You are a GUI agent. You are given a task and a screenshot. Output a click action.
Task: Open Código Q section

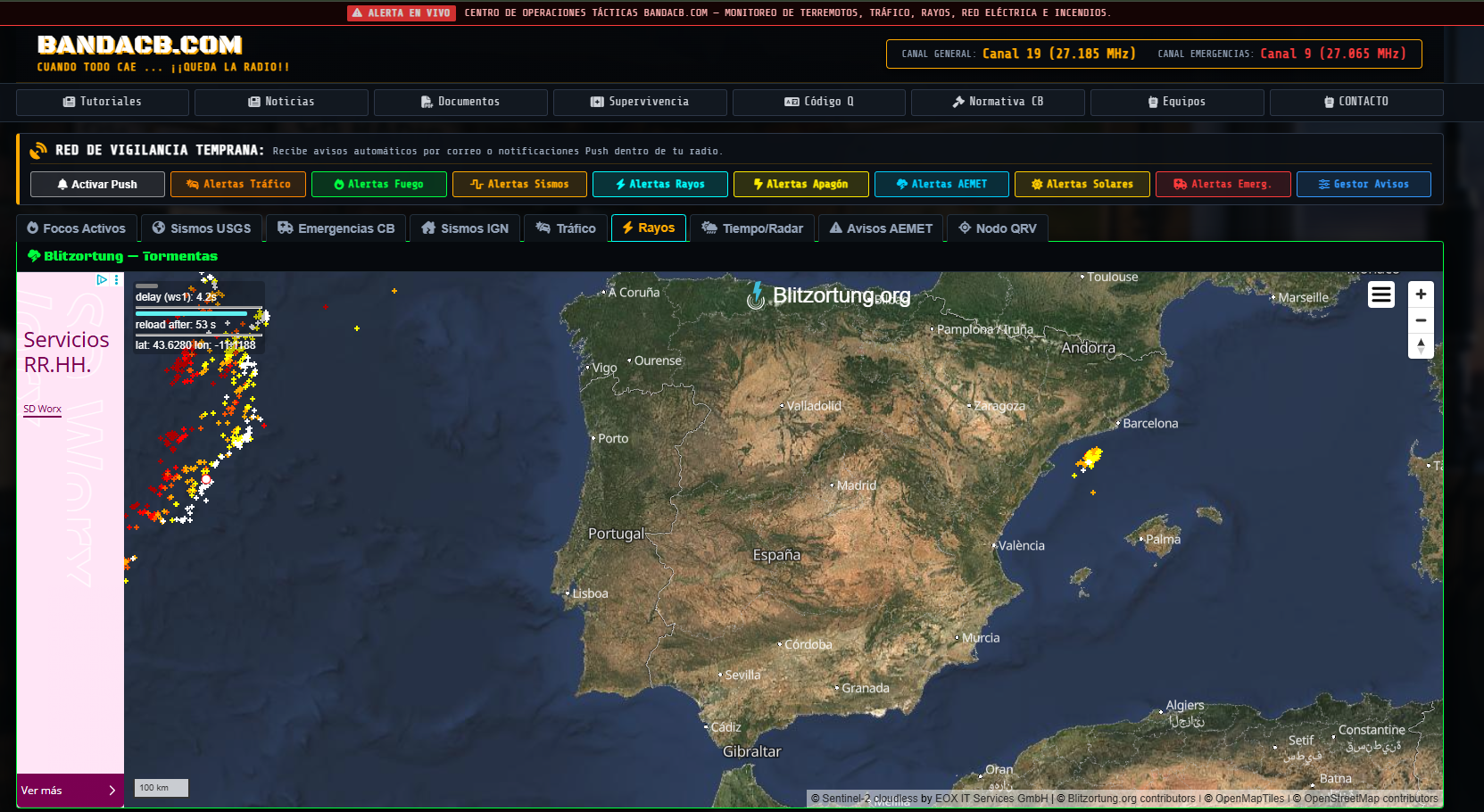point(819,102)
